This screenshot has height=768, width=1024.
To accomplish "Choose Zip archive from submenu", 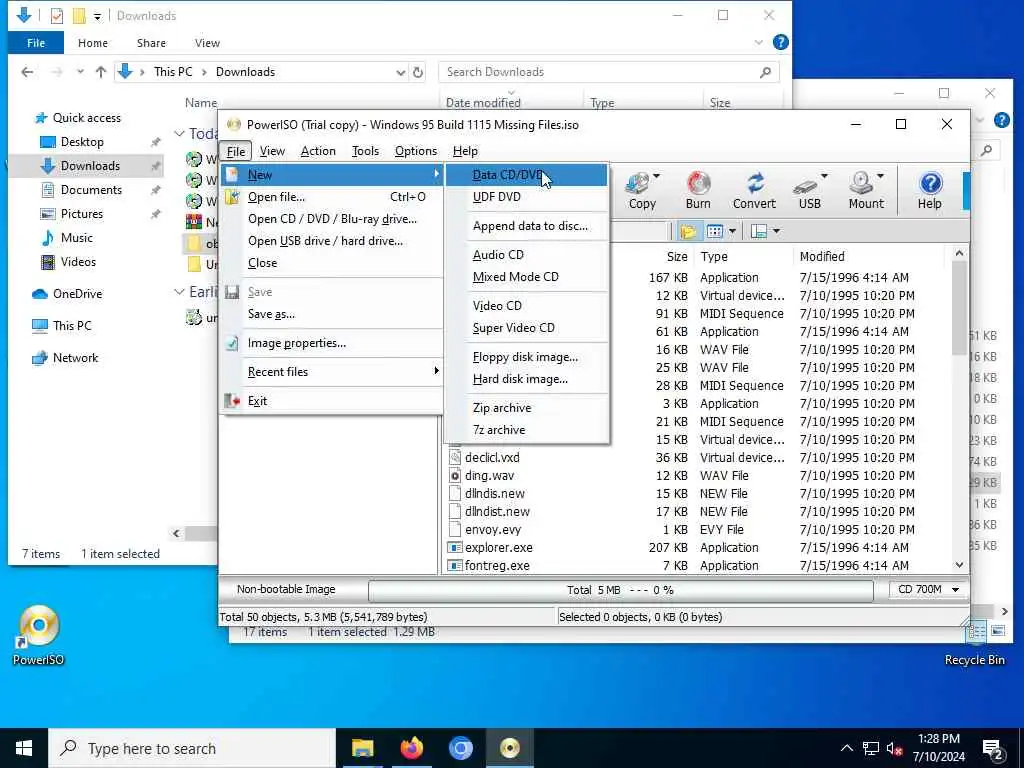I will (526, 408).
